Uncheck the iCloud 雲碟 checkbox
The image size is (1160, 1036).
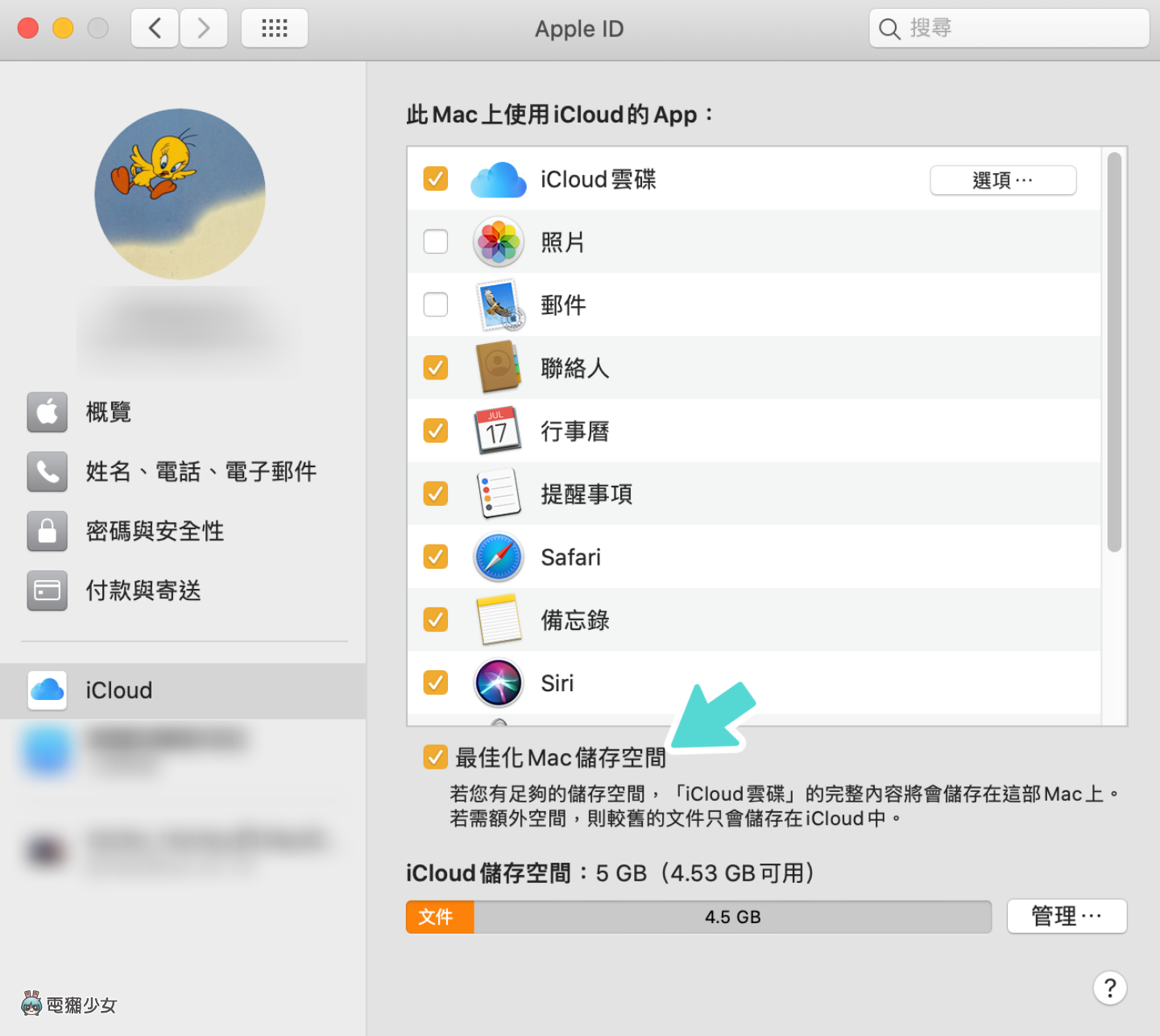coord(436,178)
